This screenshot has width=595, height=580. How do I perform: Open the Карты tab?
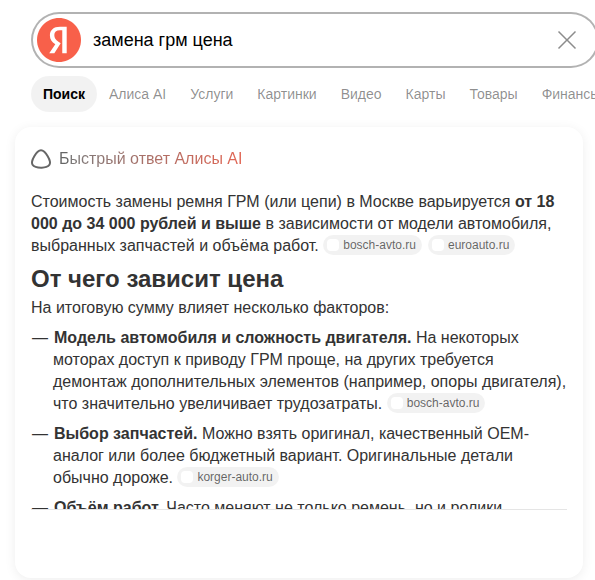(425, 94)
